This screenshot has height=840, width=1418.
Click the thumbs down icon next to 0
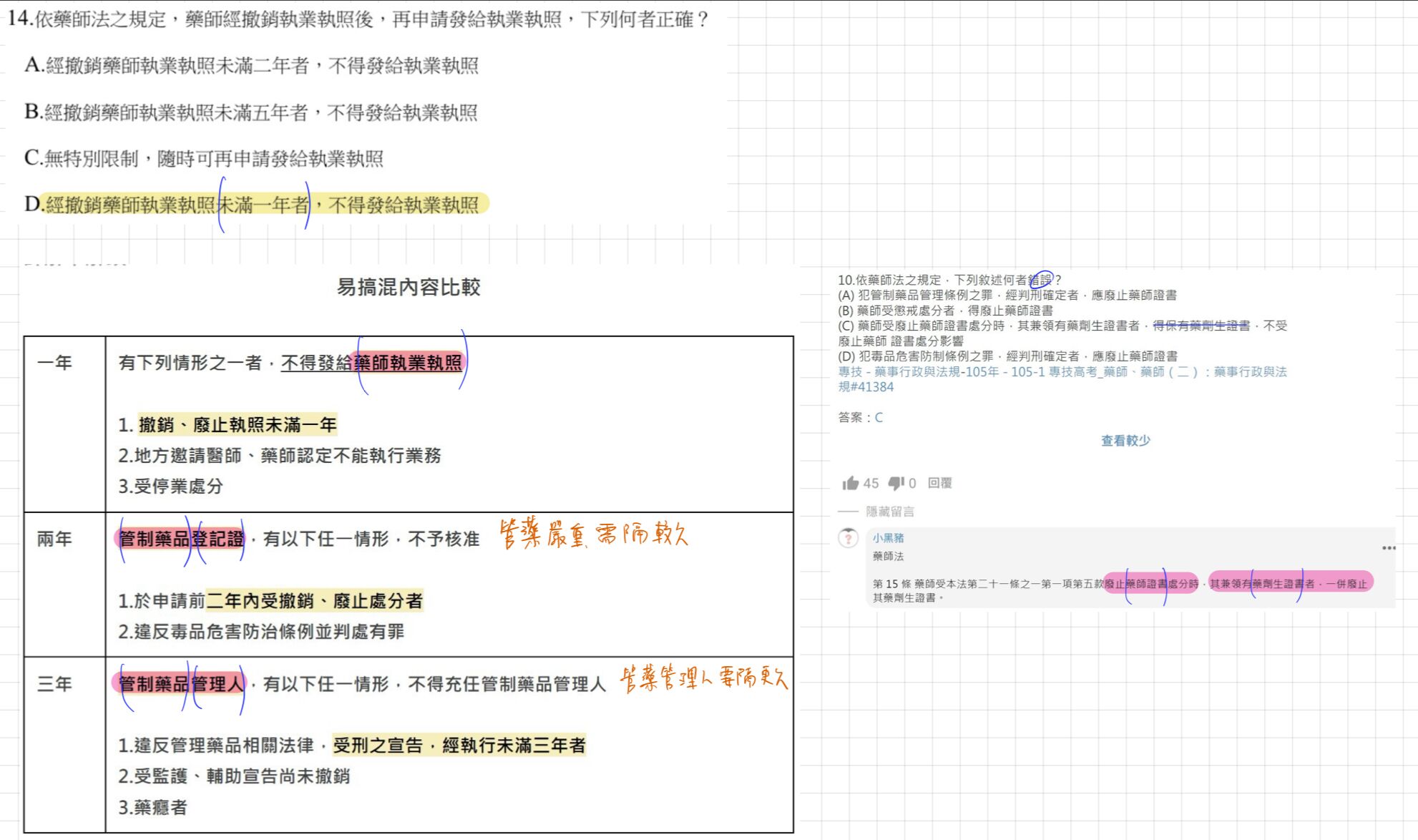tap(896, 483)
